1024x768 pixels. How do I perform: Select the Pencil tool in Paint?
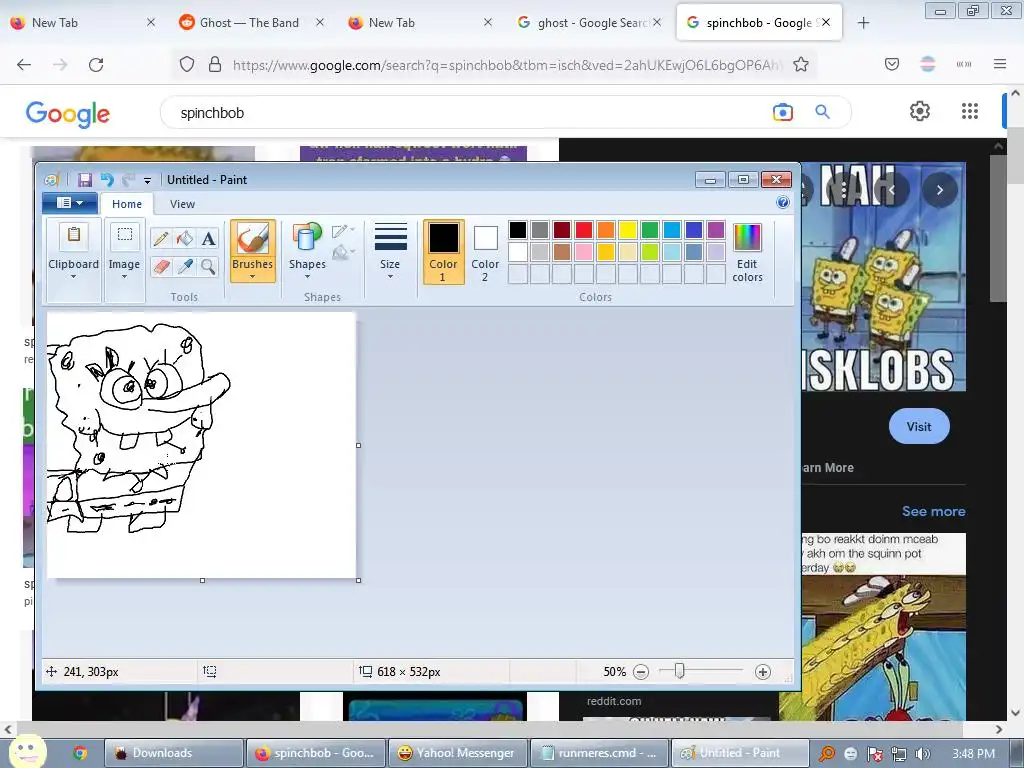tap(161, 238)
